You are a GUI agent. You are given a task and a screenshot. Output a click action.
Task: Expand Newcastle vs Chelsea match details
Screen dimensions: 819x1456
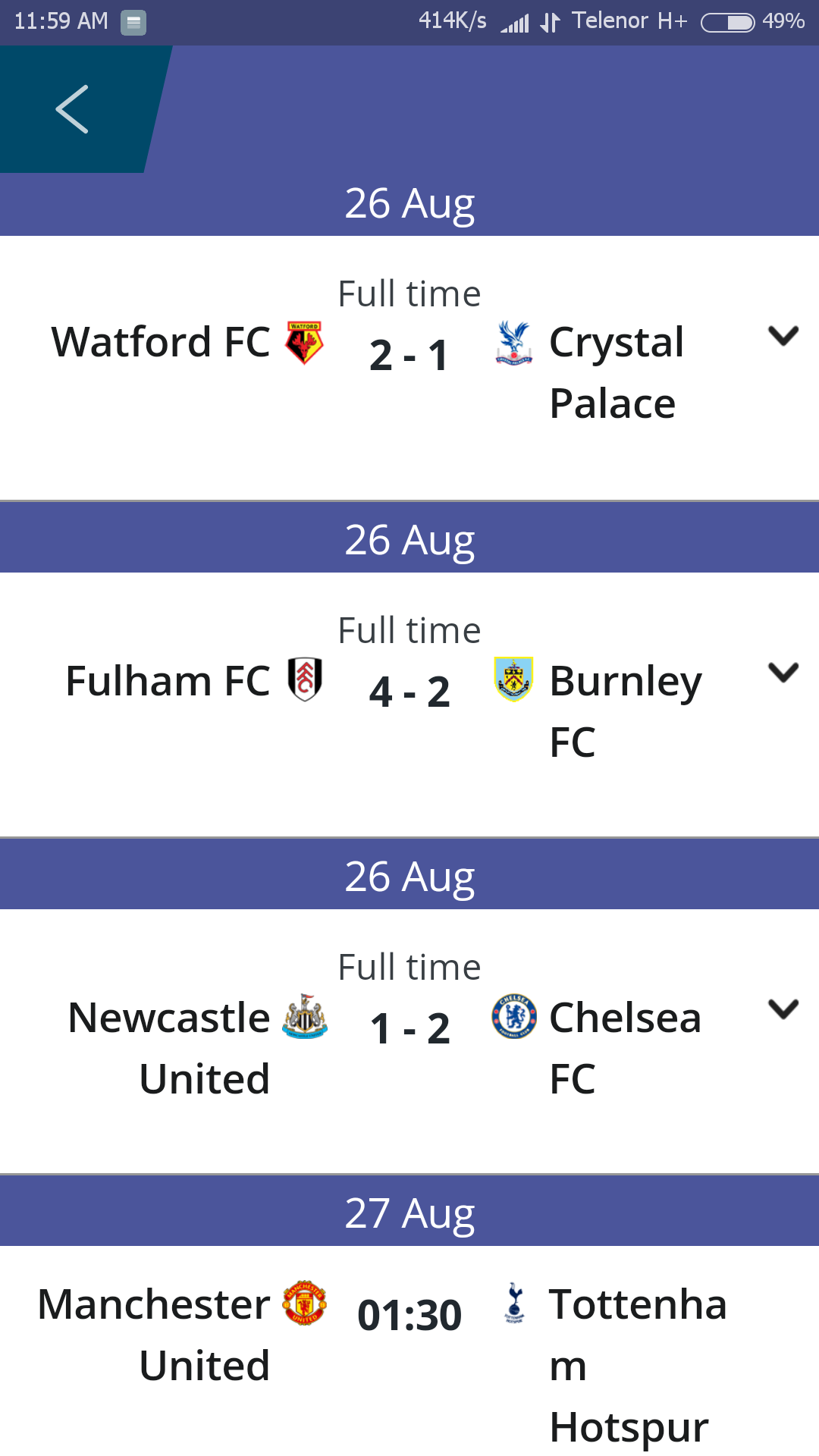coord(783,1009)
